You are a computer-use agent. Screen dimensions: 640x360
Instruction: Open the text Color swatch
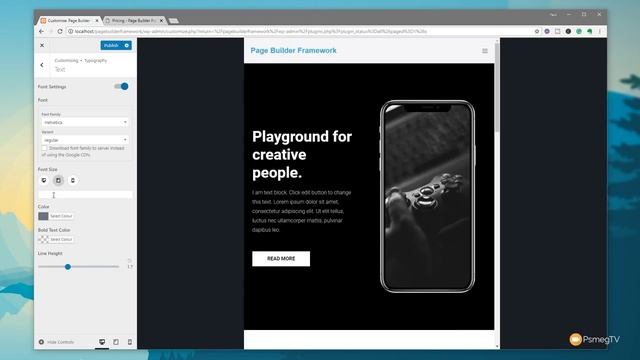[43, 216]
